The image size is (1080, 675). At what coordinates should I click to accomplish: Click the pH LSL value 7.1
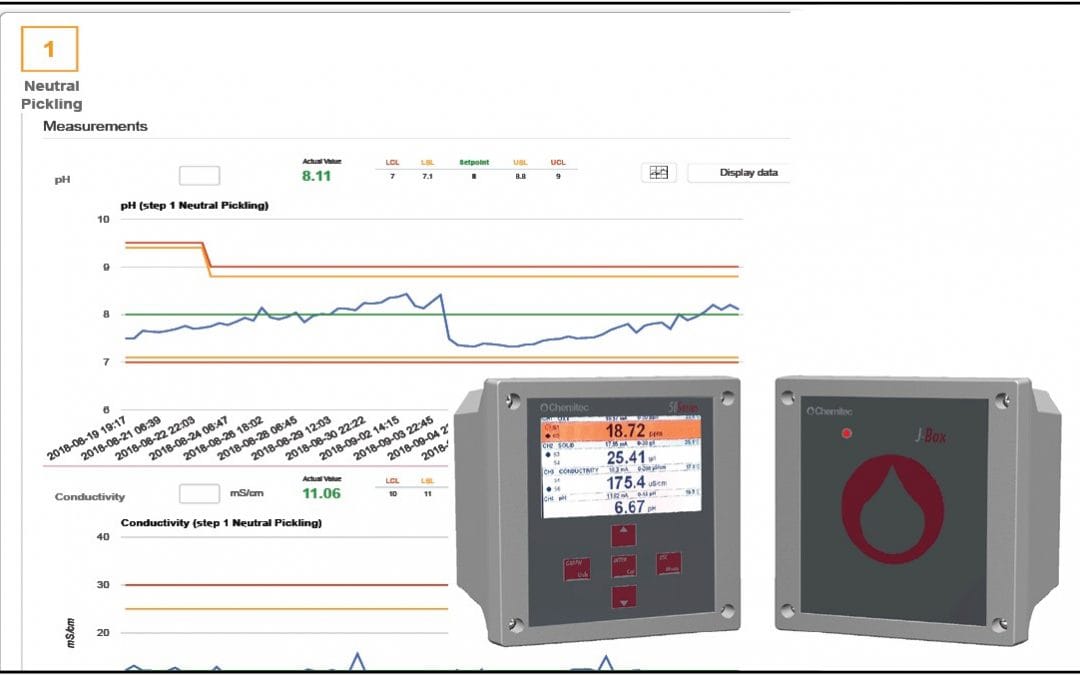click(x=427, y=176)
